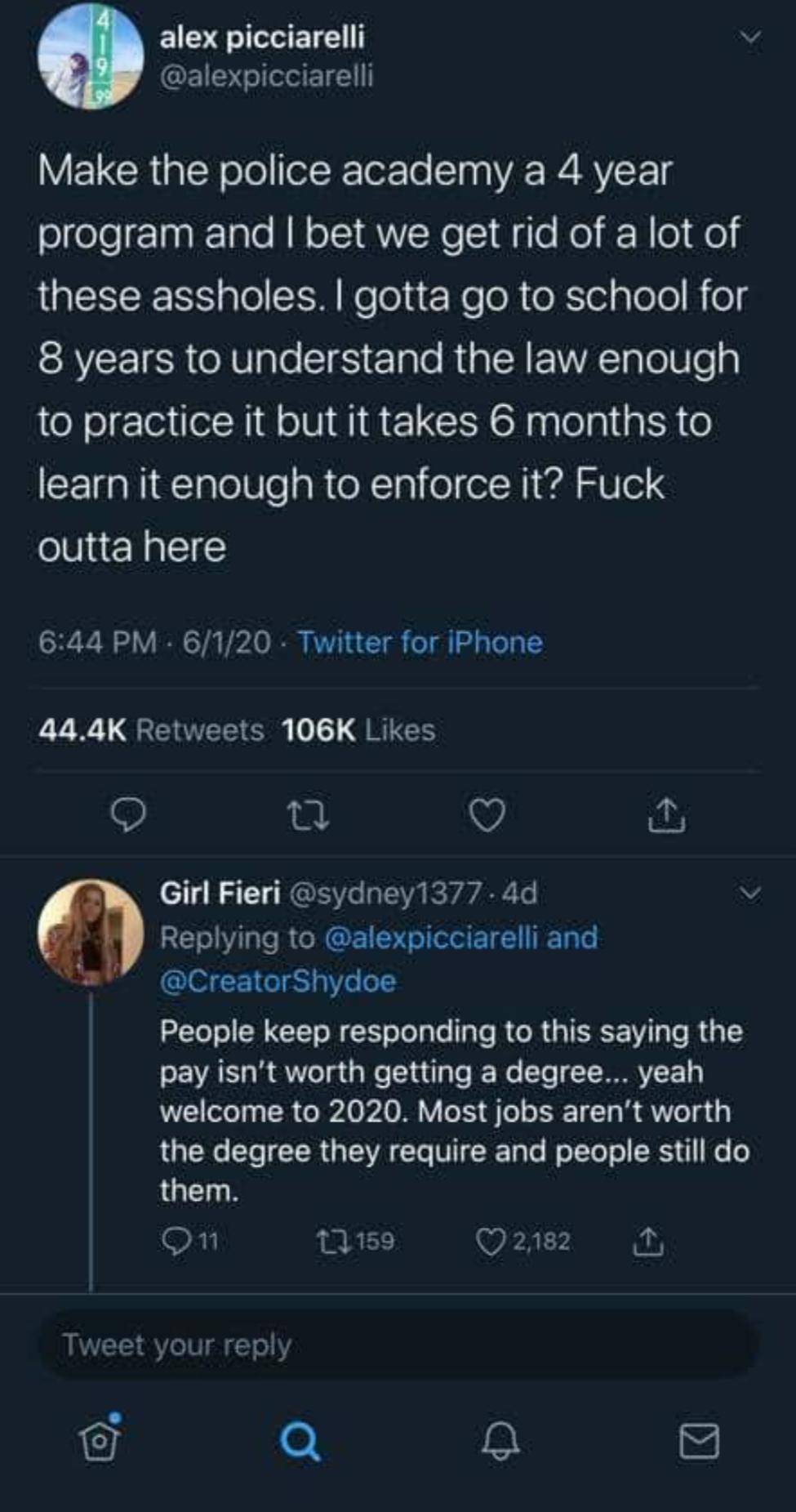Like the main police academy tweet
Screen dimensions: 796x1512
487,814
